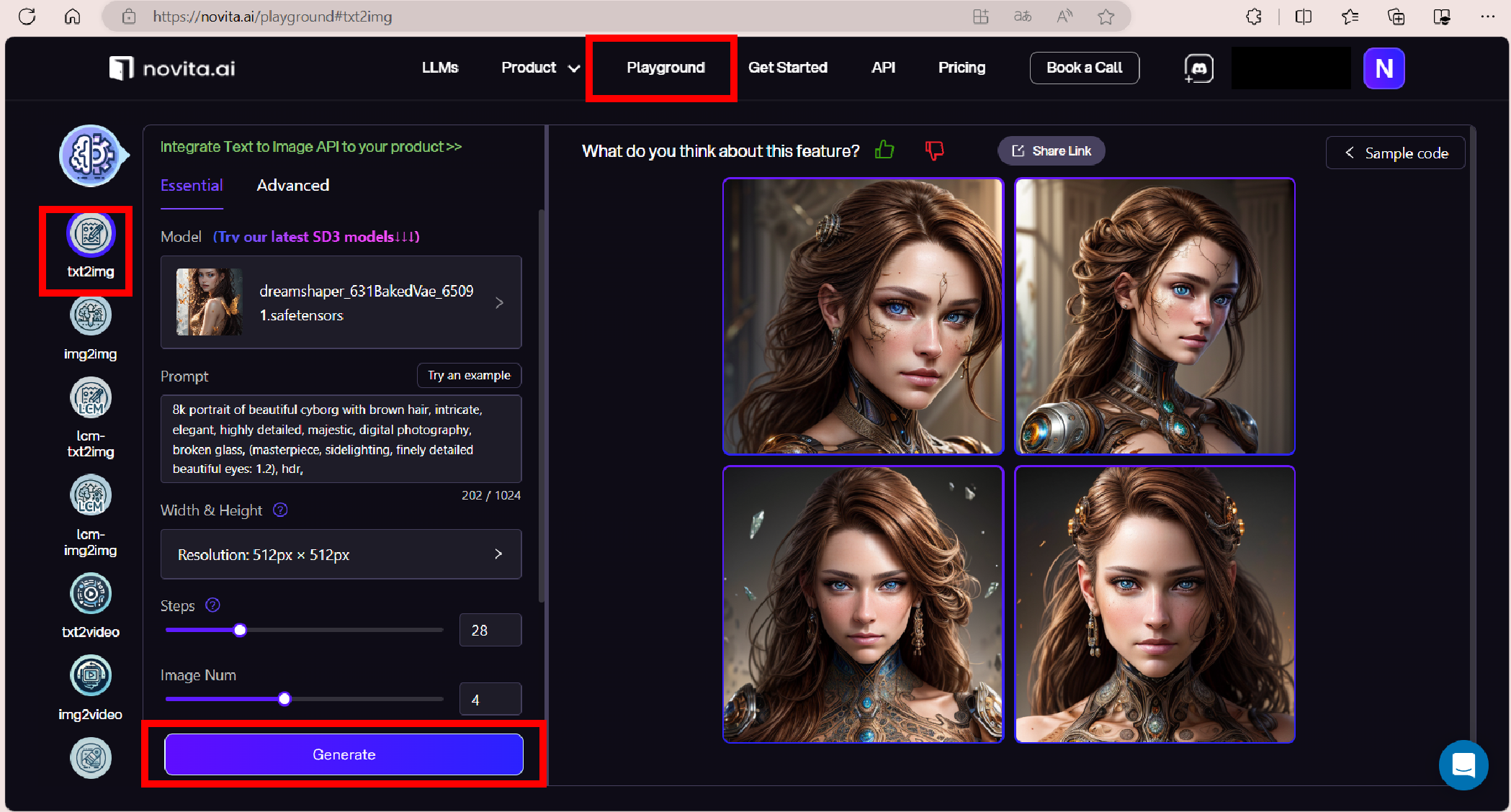This screenshot has width=1511, height=812.
Task: Click the Steps slider handle
Action: click(240, 631)
